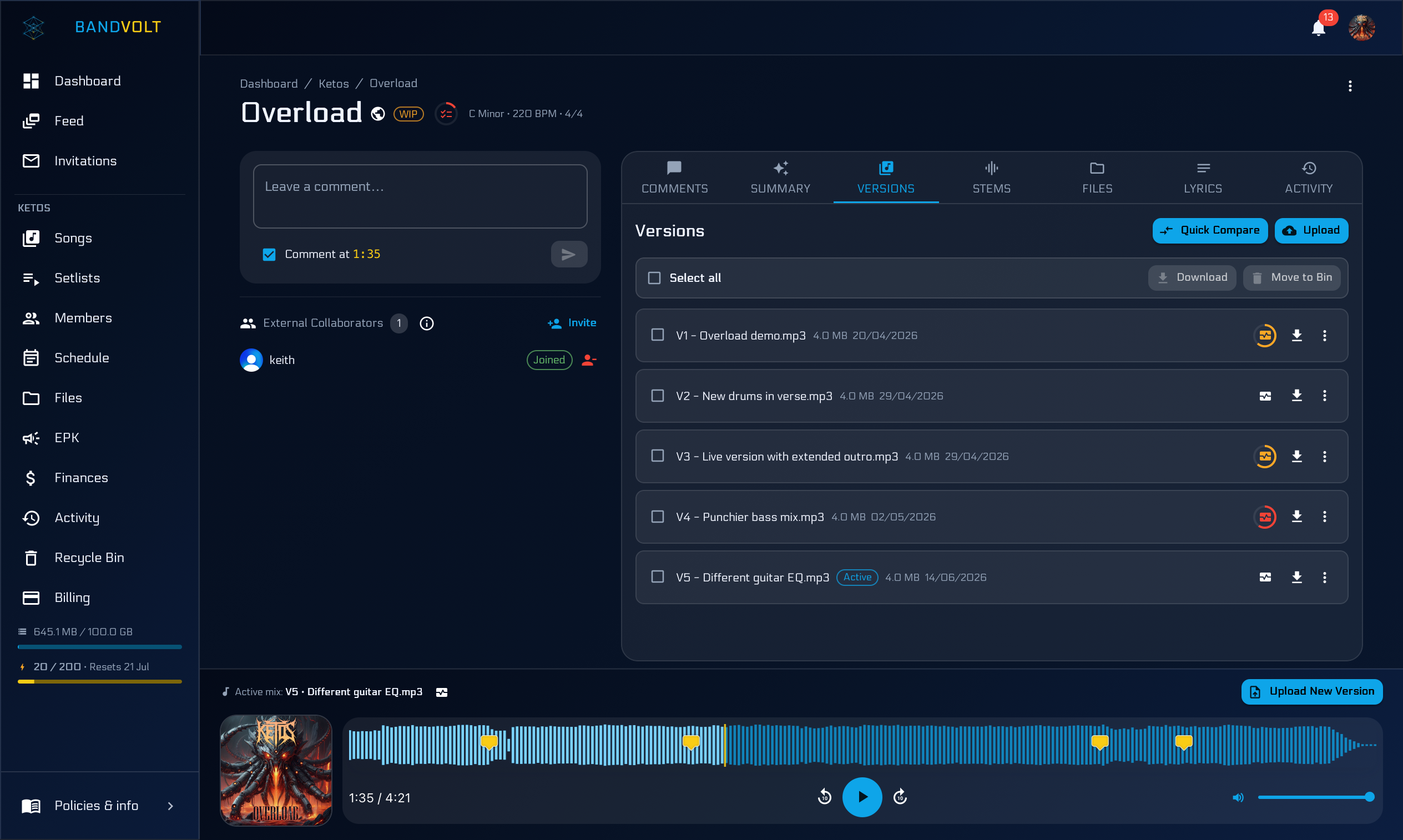Viewport: 1403px width, 840px height.
Task: Download V3 Live version file
Action: 1296,456
